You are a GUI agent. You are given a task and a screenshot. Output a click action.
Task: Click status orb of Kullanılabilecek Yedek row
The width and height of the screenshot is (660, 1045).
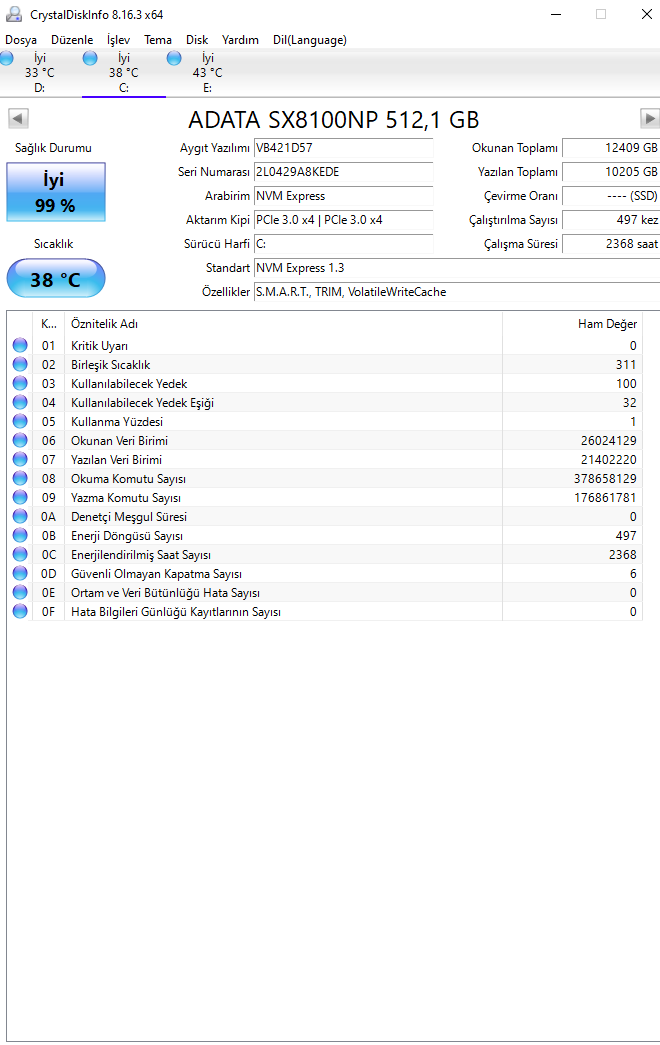click(20, 383)
